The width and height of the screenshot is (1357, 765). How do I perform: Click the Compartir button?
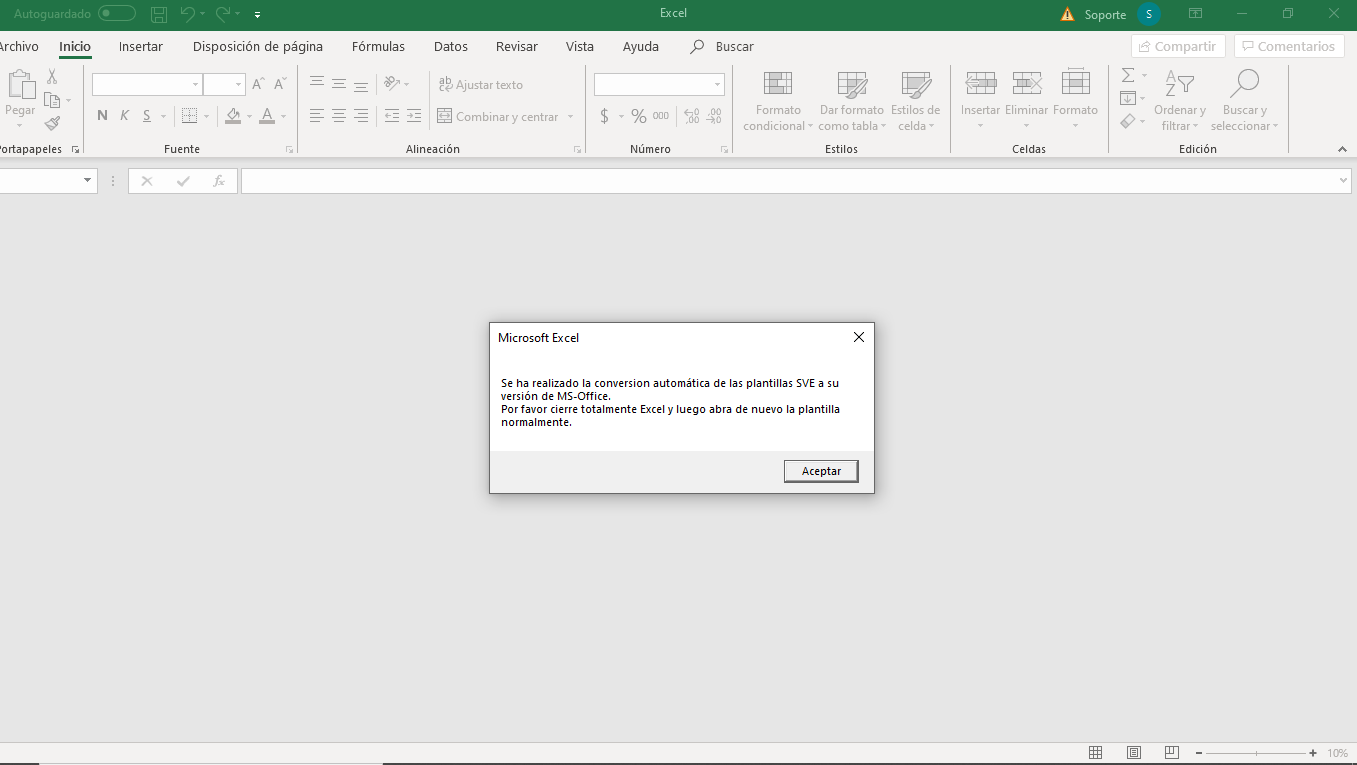coord(1178,46)
